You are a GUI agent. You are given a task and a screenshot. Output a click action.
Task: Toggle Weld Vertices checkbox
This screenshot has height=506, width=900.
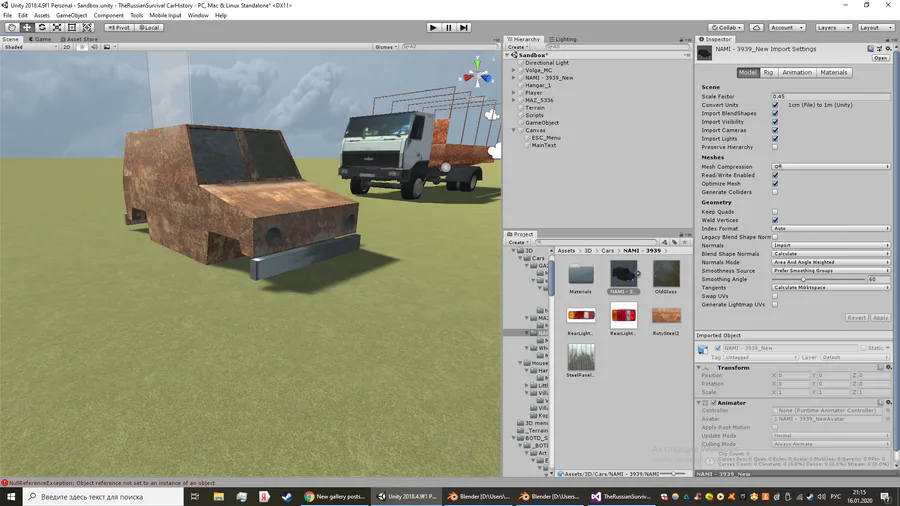tap(775, 220)
